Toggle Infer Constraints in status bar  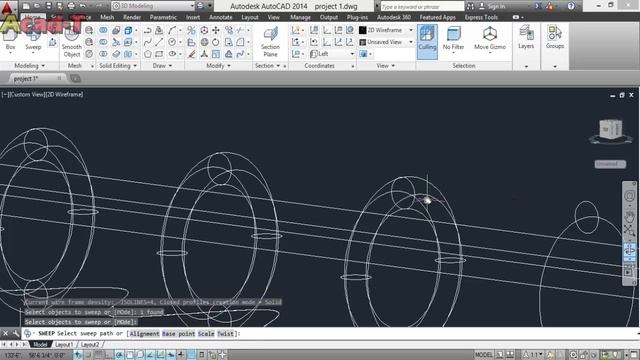click(78, 355)
